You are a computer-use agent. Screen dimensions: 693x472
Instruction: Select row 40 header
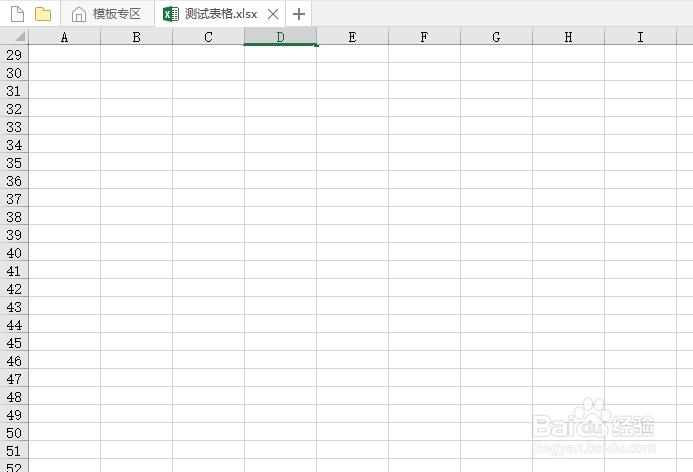(14, 253)
